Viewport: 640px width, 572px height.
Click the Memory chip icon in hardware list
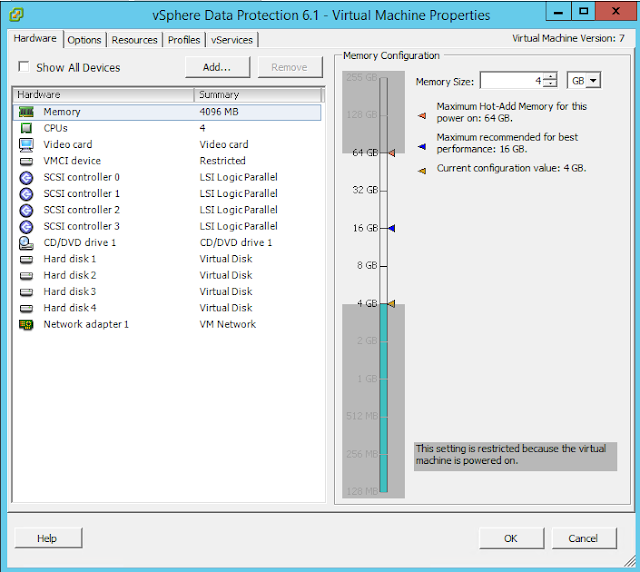tap(27, 112)
